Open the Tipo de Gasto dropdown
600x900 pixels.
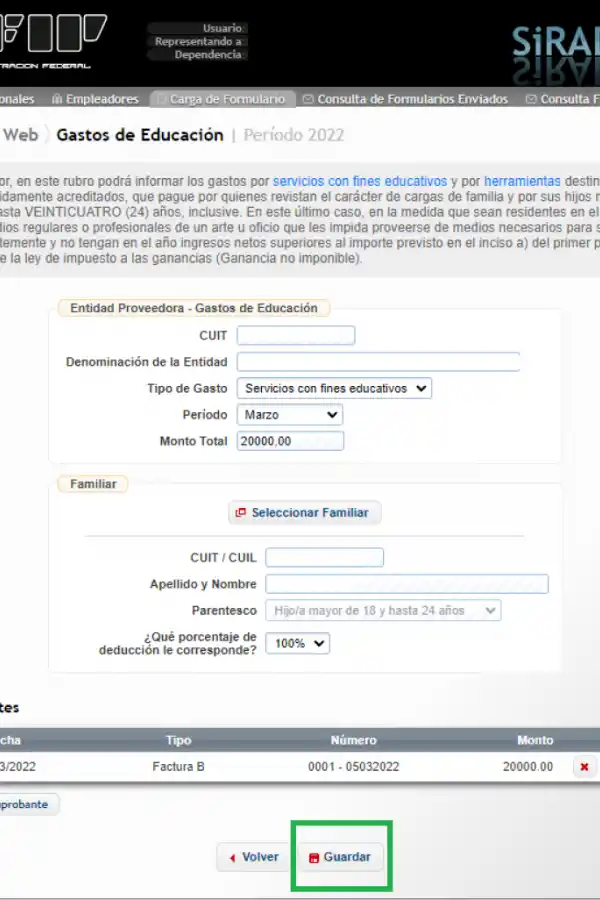click(334, 389)
